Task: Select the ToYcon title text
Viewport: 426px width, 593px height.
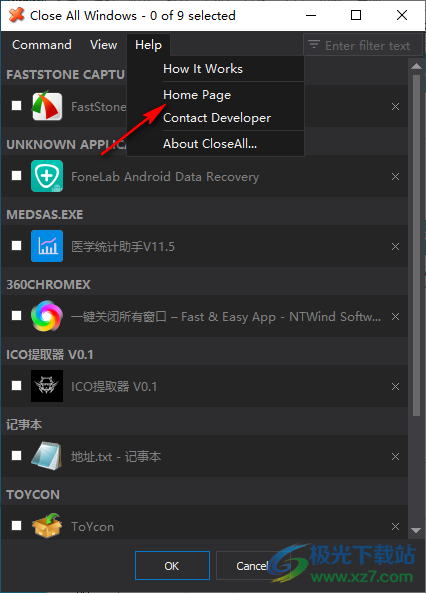Action: tap(92, 526)
